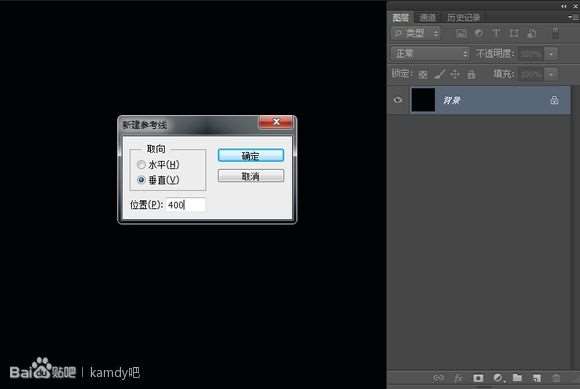Hide the 背景 layer with eye icon
The image size is (580, 389).
(x=398, y=100)
